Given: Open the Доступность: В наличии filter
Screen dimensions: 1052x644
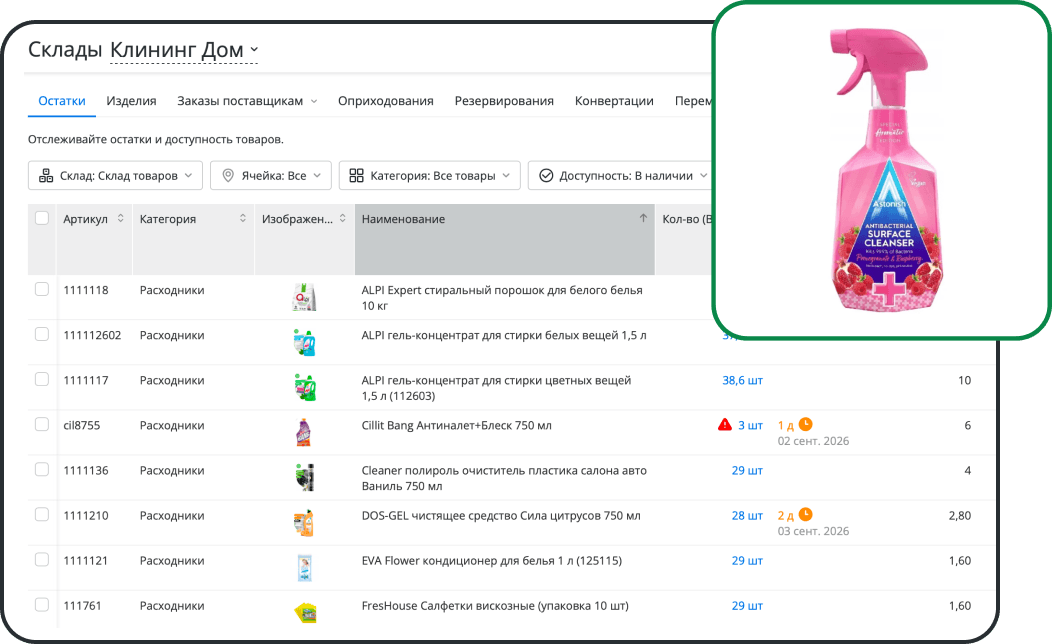Looking at the screenshot, I should [623, 175].
